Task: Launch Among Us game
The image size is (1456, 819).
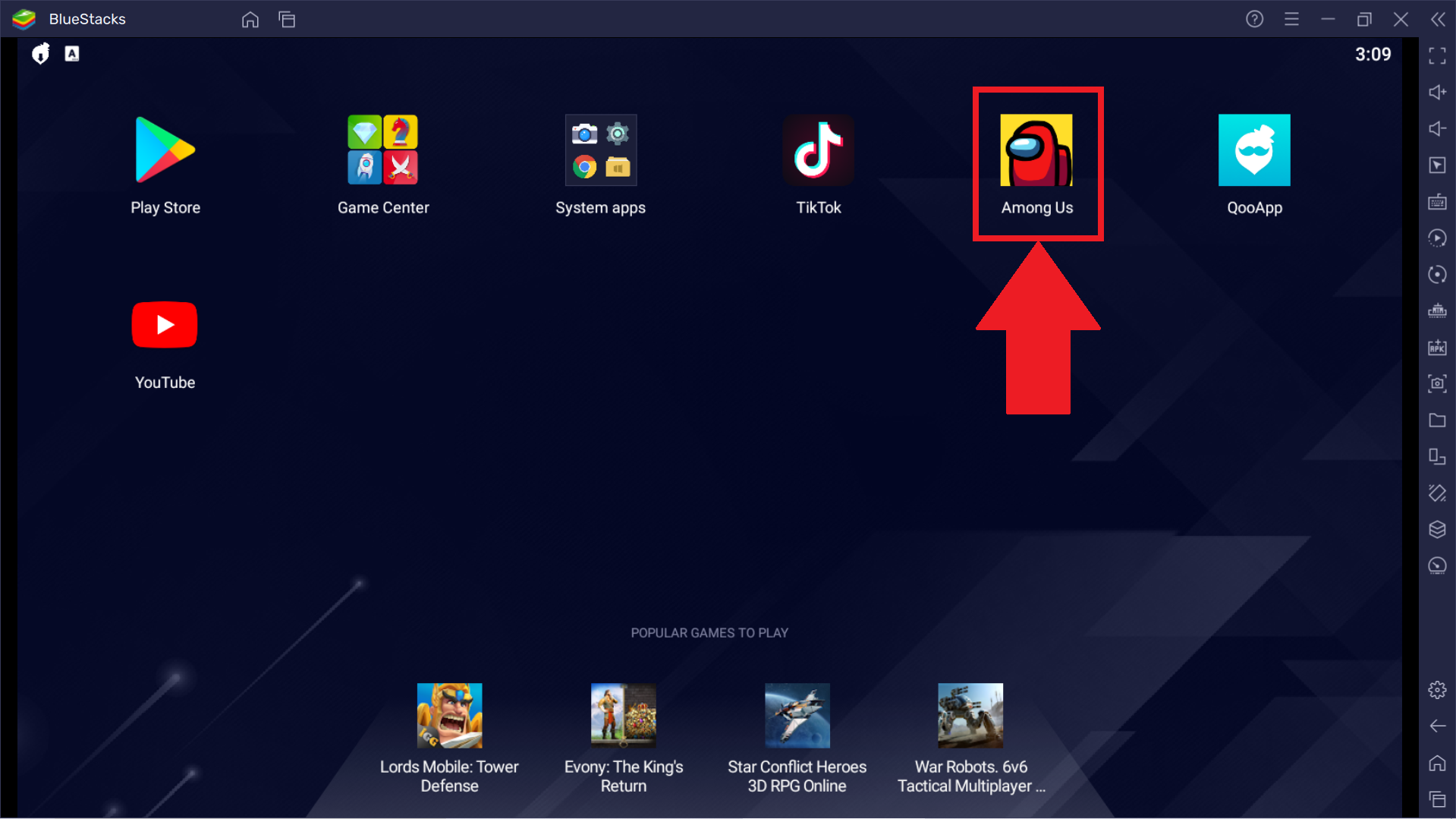Action: [1036, 150]
